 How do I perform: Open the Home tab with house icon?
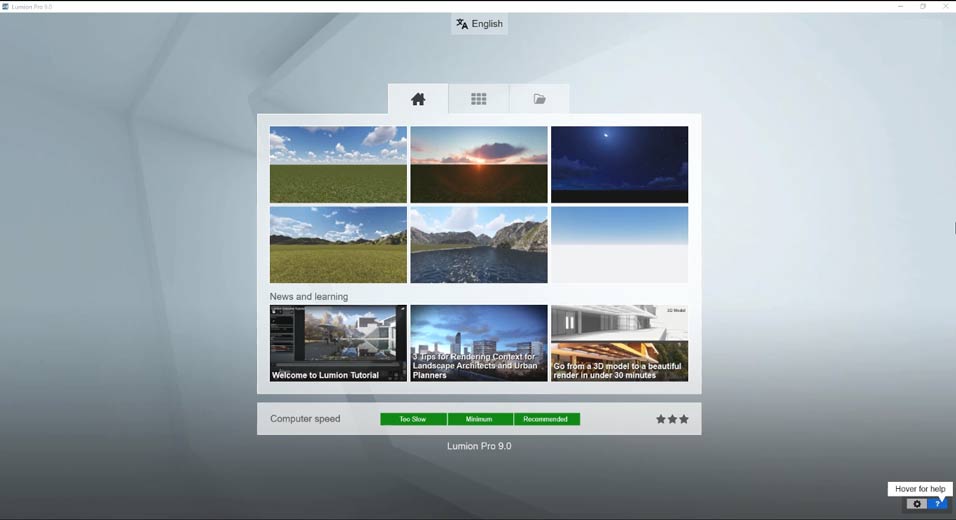pyautogui.click(x=418, y=99)
